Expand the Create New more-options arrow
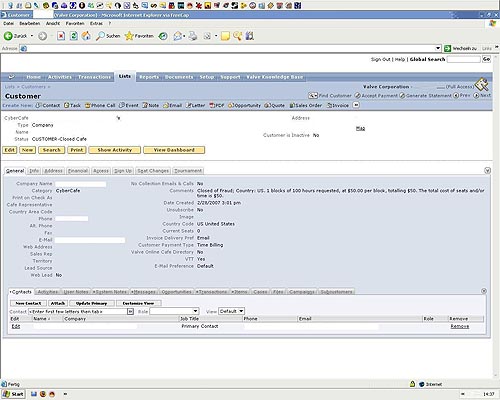The width and height of the screenshot is (500, 400). pos(356,105)
